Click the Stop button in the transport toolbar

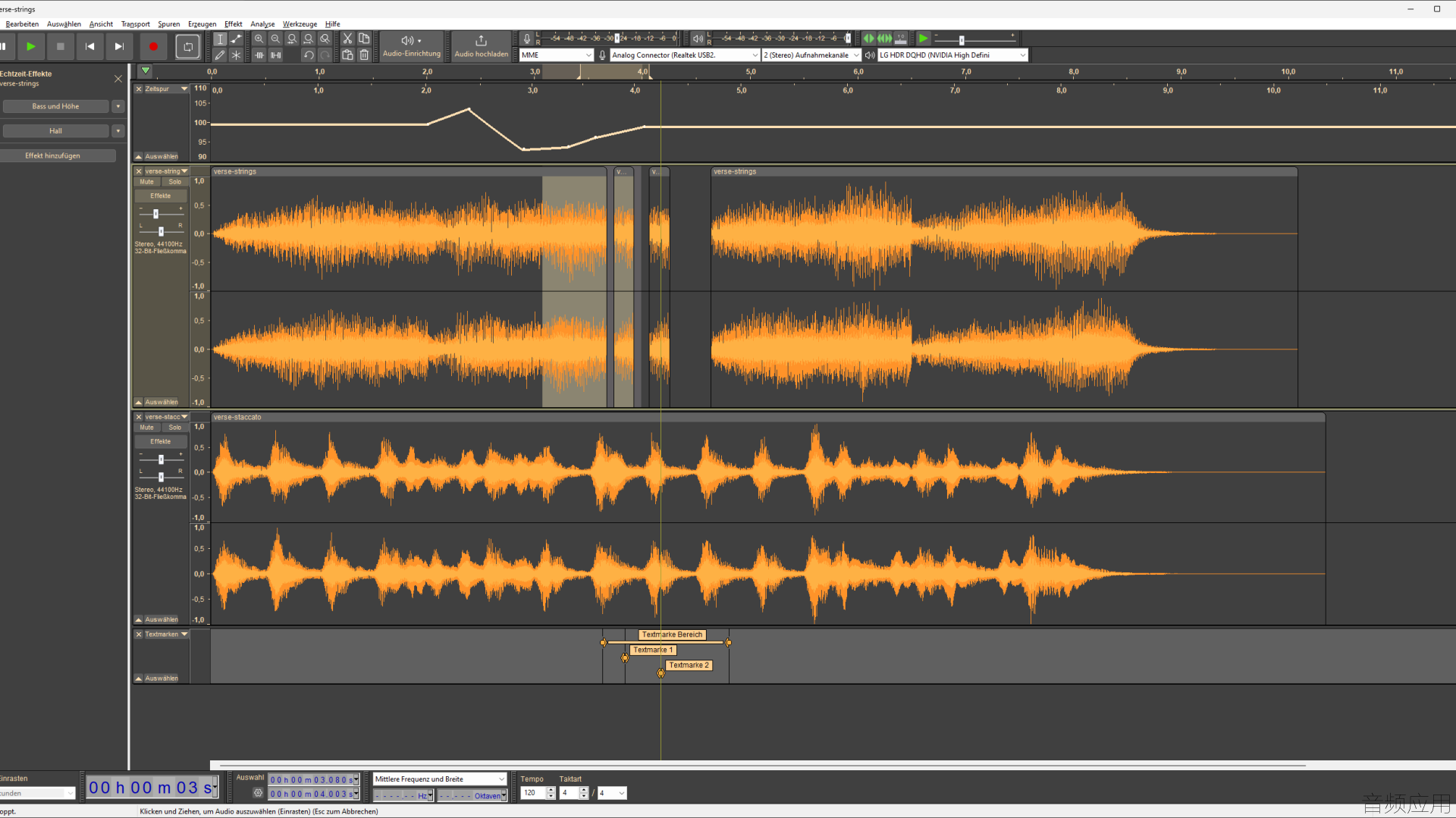(61, 46)
